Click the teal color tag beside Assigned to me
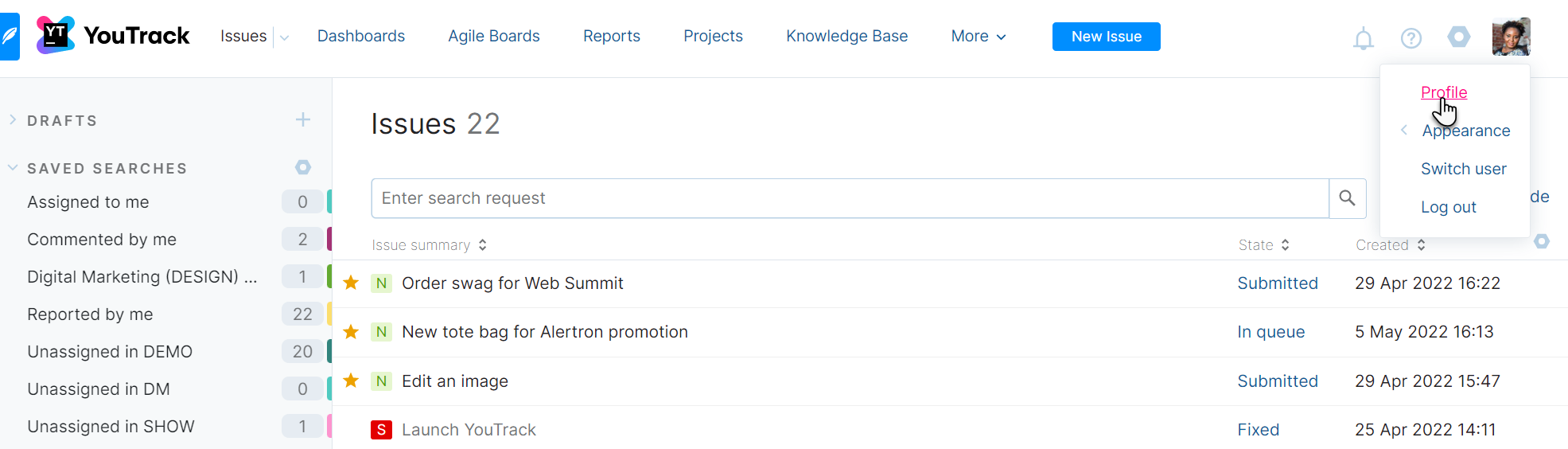This screenshot has width=1568, height=449. pos(329,202)
